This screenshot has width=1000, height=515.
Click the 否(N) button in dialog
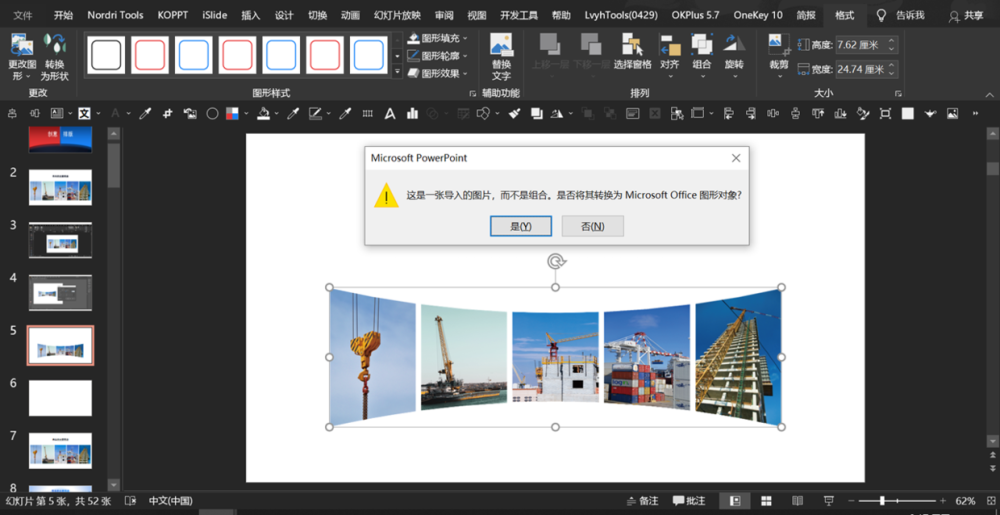[x=592, y=226]
